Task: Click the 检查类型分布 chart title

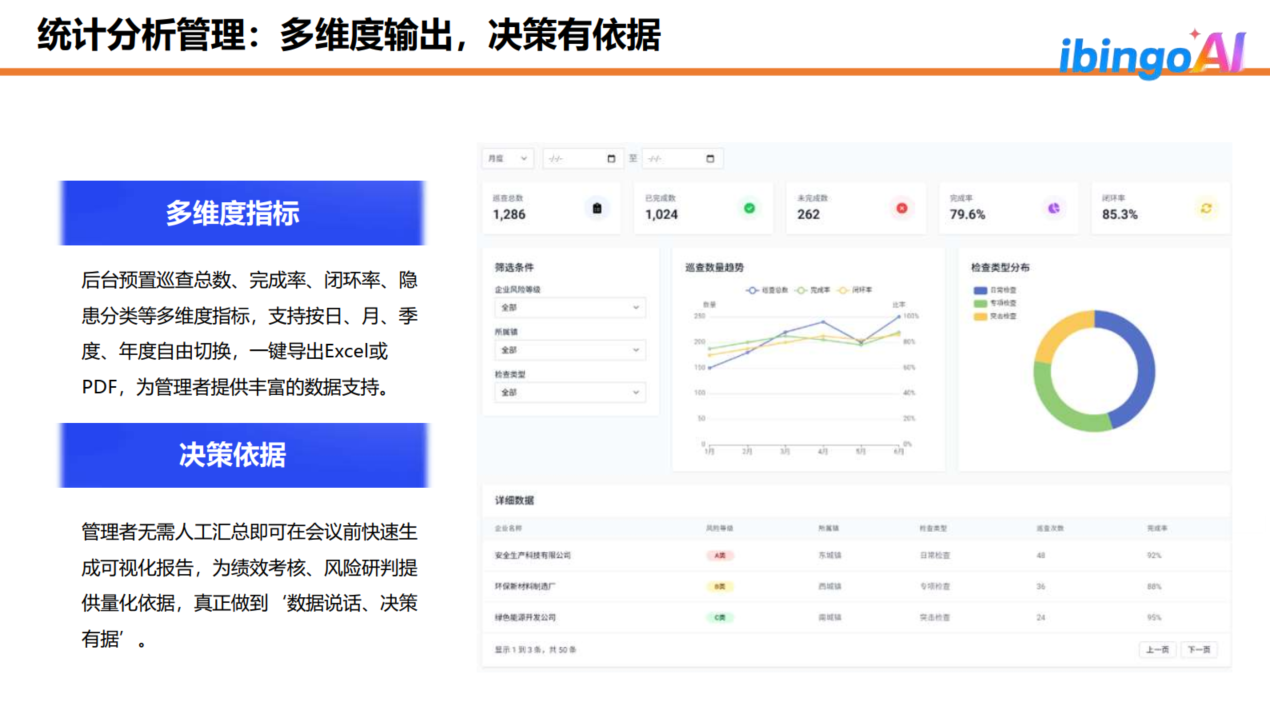Action: click(x=1000, y=267)
